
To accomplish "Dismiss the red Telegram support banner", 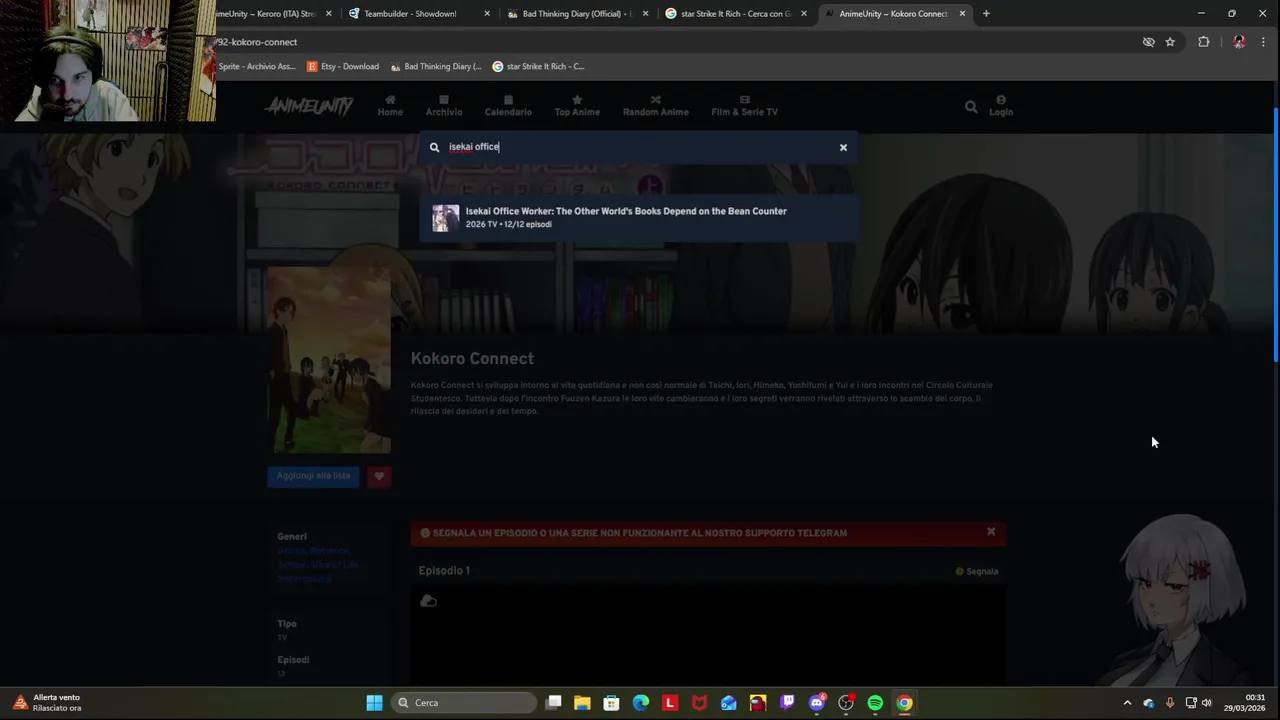I will pyautogui.click(x=991, y=532).
